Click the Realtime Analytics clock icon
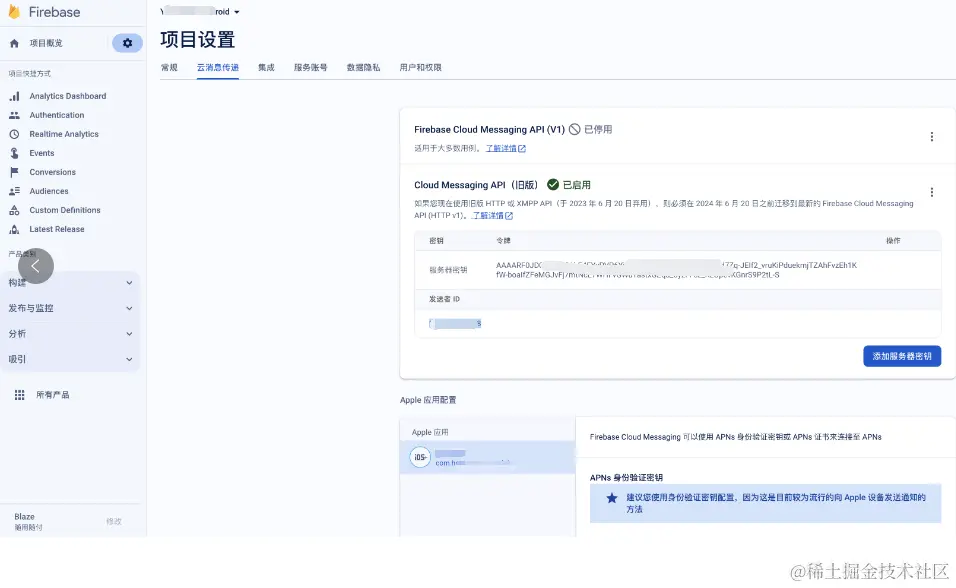 click(15, 134)
